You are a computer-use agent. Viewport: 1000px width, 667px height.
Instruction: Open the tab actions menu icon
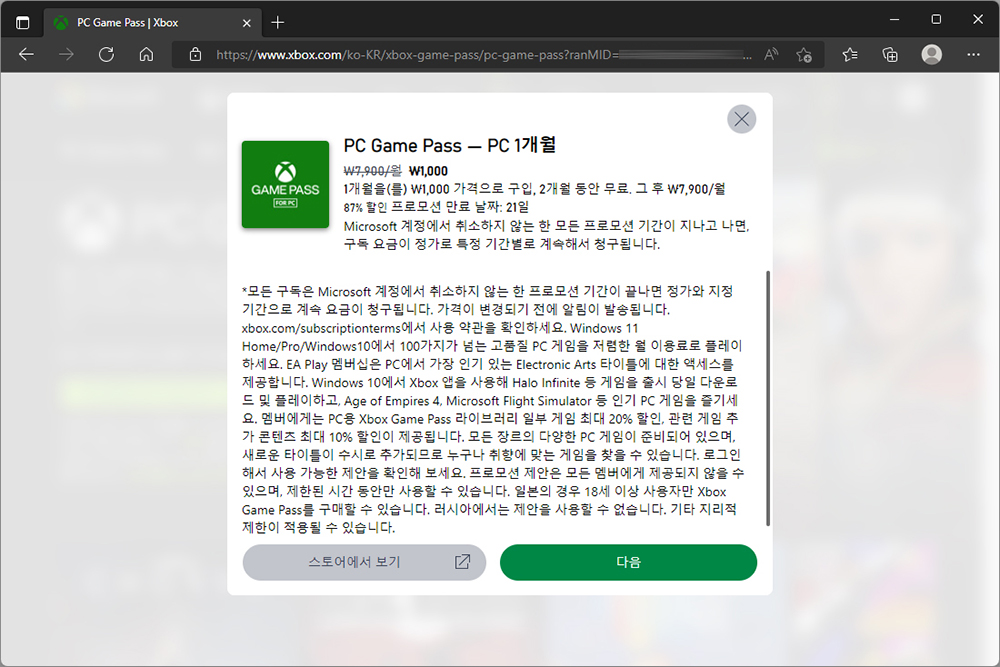[x=22, y=23]
